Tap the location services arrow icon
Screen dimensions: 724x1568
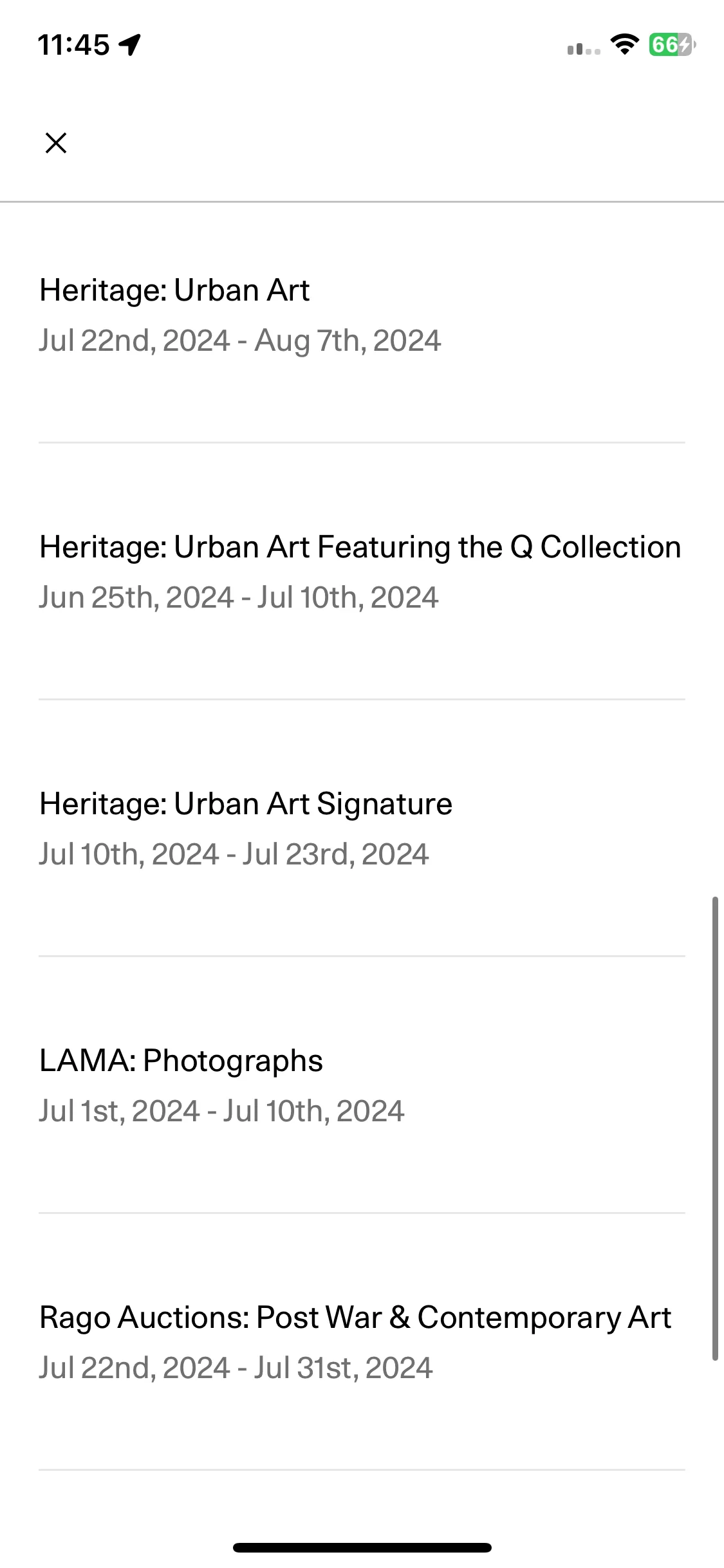click(x=130, y=45)
